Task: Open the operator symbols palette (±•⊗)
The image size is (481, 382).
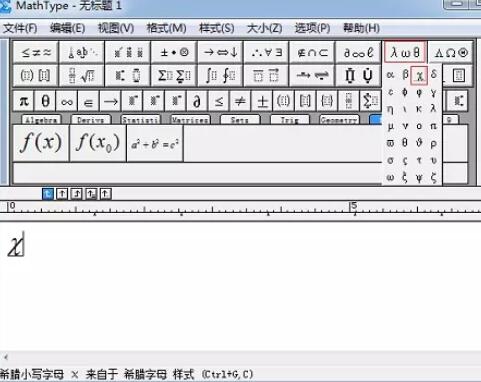Action: coord(174,52)
